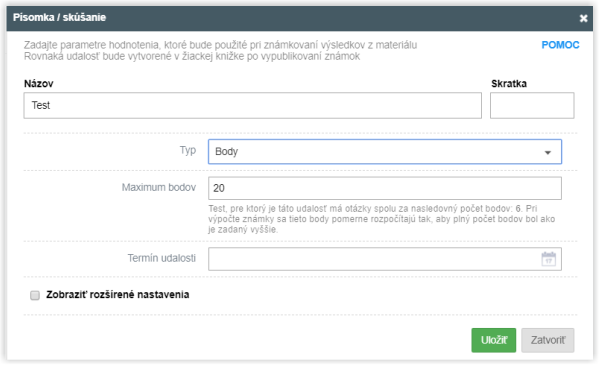Click the Zobraziť rozšírené nastavenia label text

(x=118, y=295)
